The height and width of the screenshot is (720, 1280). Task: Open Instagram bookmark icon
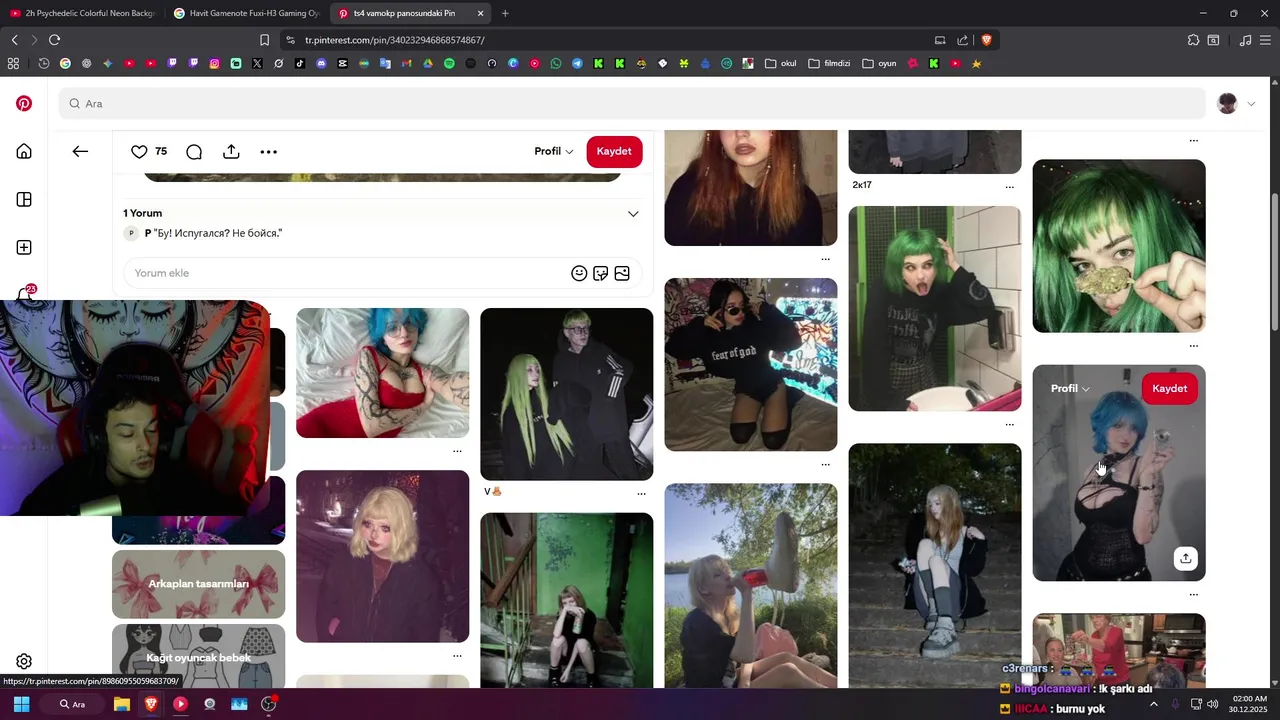(214, 63)
